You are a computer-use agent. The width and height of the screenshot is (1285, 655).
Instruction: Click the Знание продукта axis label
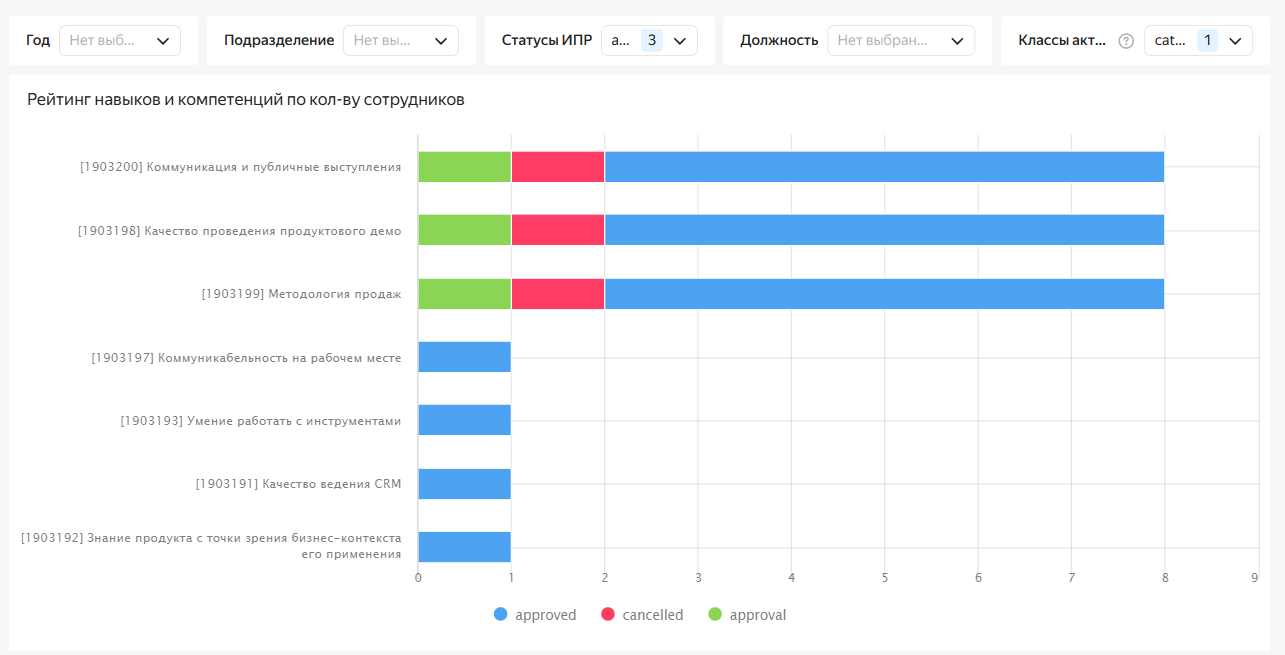pos(211,545)
